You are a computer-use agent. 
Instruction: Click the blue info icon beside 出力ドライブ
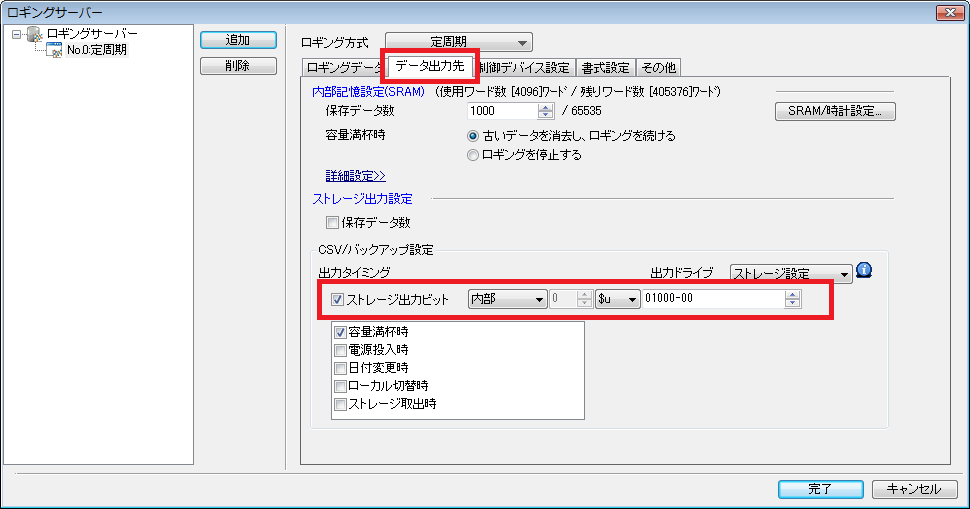[x=866, y=270]
